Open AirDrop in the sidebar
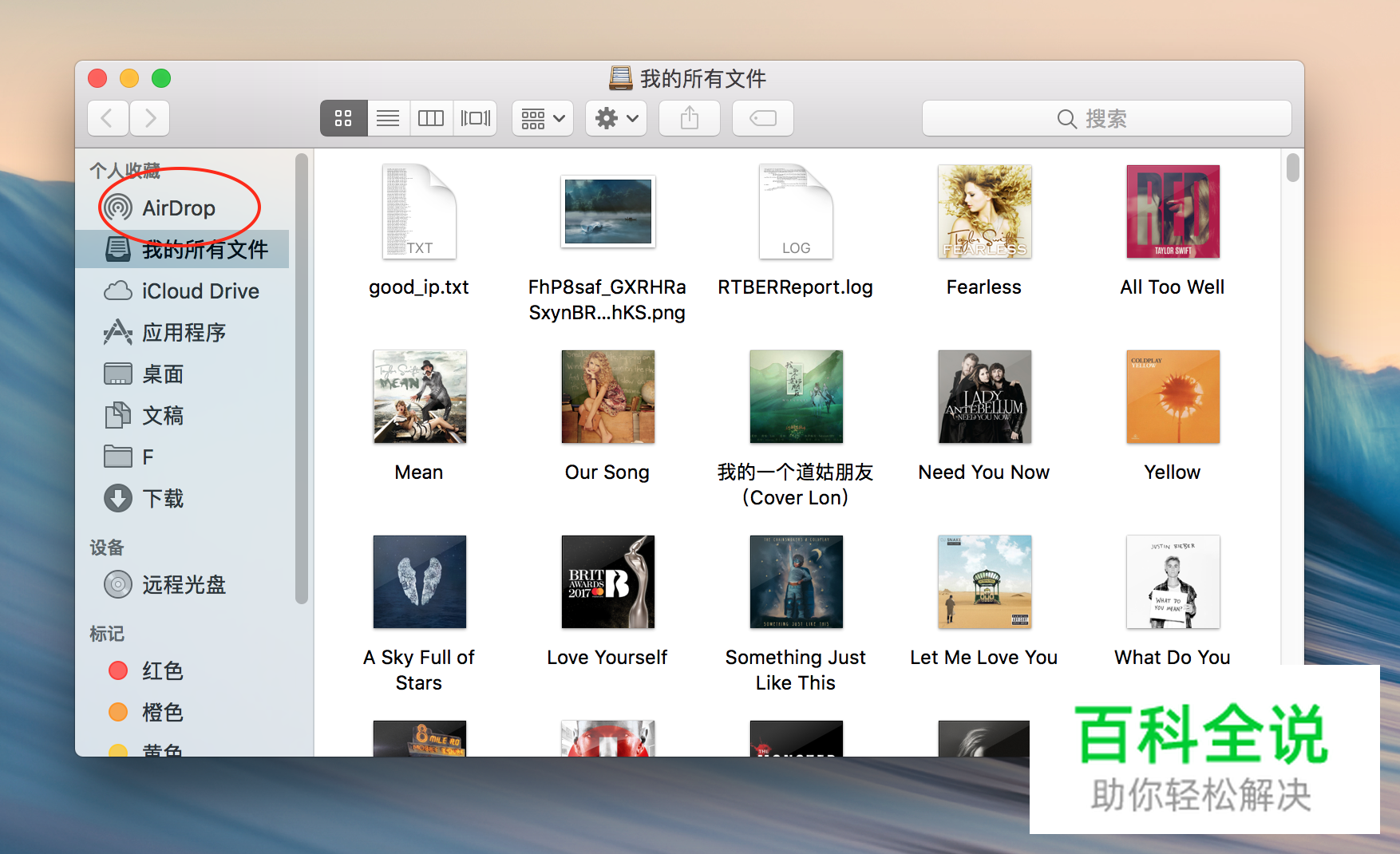 click(182, 208)
